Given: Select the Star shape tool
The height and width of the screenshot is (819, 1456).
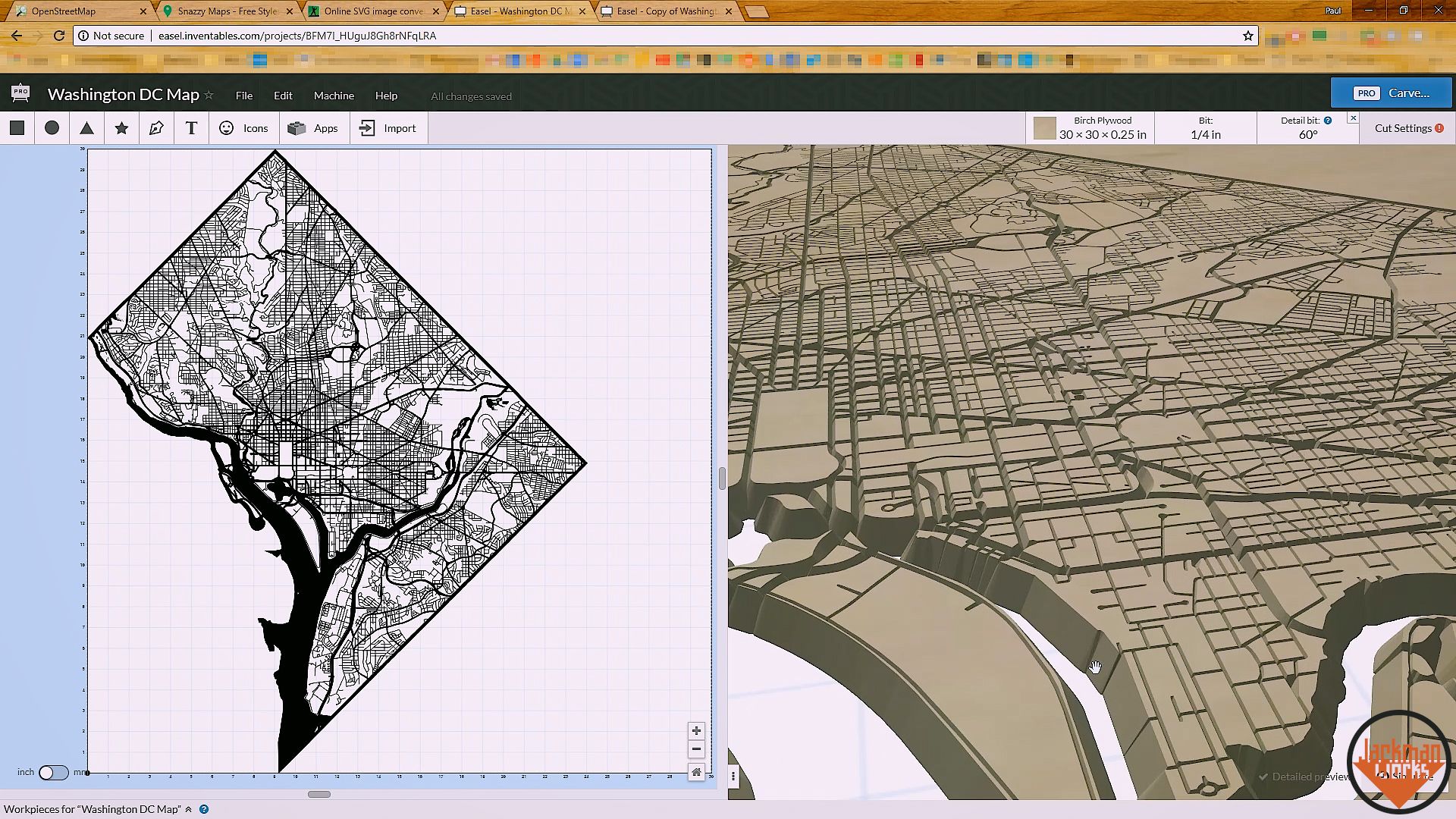Looking at the screenshot, I should point(121,128).
